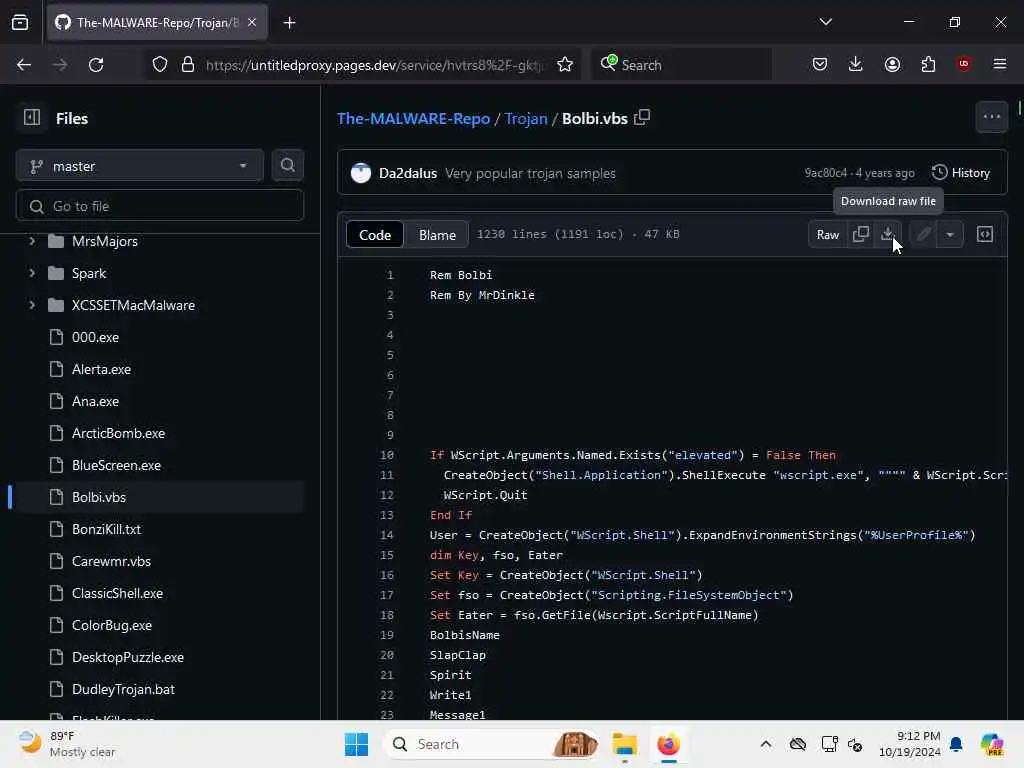Open the Trojan folder breadcrumb
Screen dimensions: 1024x768
click(526, 118)
